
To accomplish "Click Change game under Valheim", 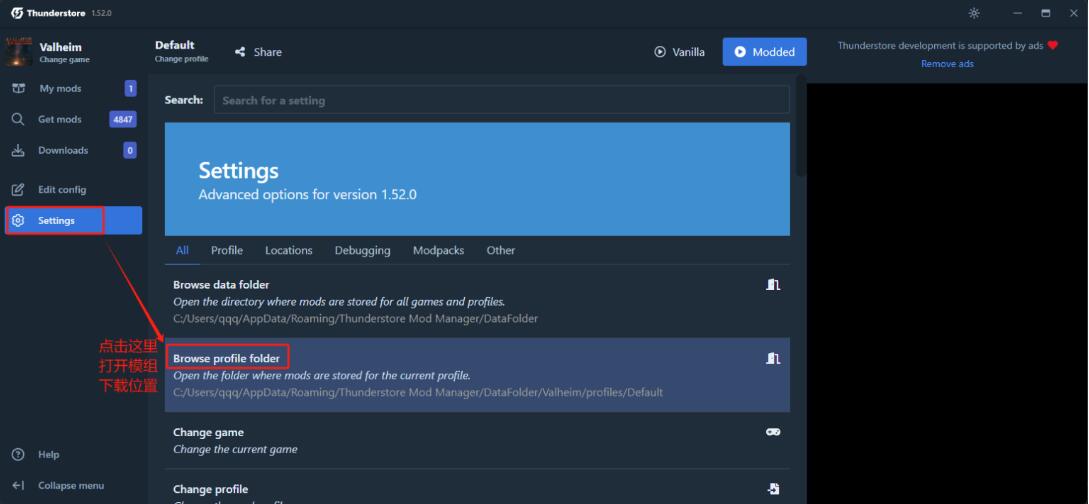I will [x=65, y=60].
